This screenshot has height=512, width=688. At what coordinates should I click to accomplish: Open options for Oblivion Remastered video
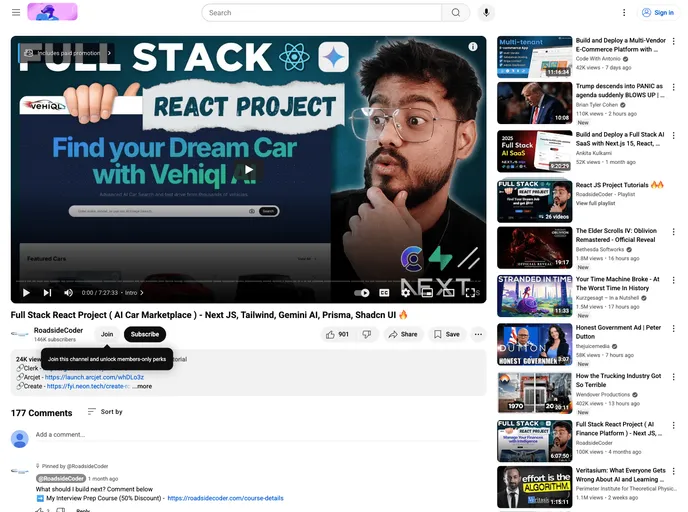coord(674,232)
